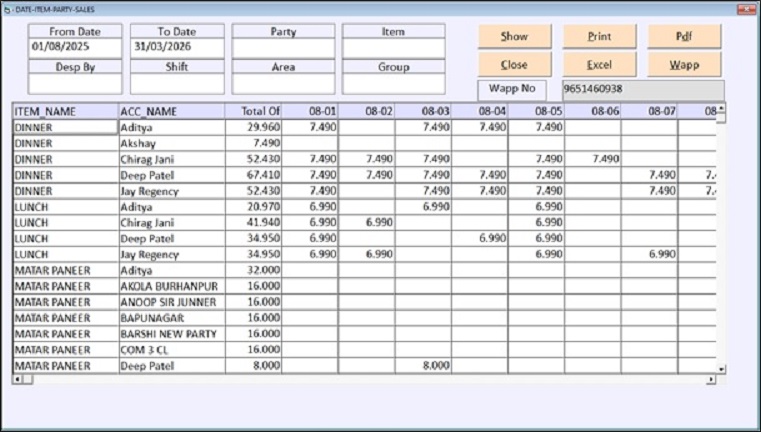Click the Wapp No field 9651460938
Image resolution: width=761 pixels, height=432 pixels.
[x=644, y=90]
